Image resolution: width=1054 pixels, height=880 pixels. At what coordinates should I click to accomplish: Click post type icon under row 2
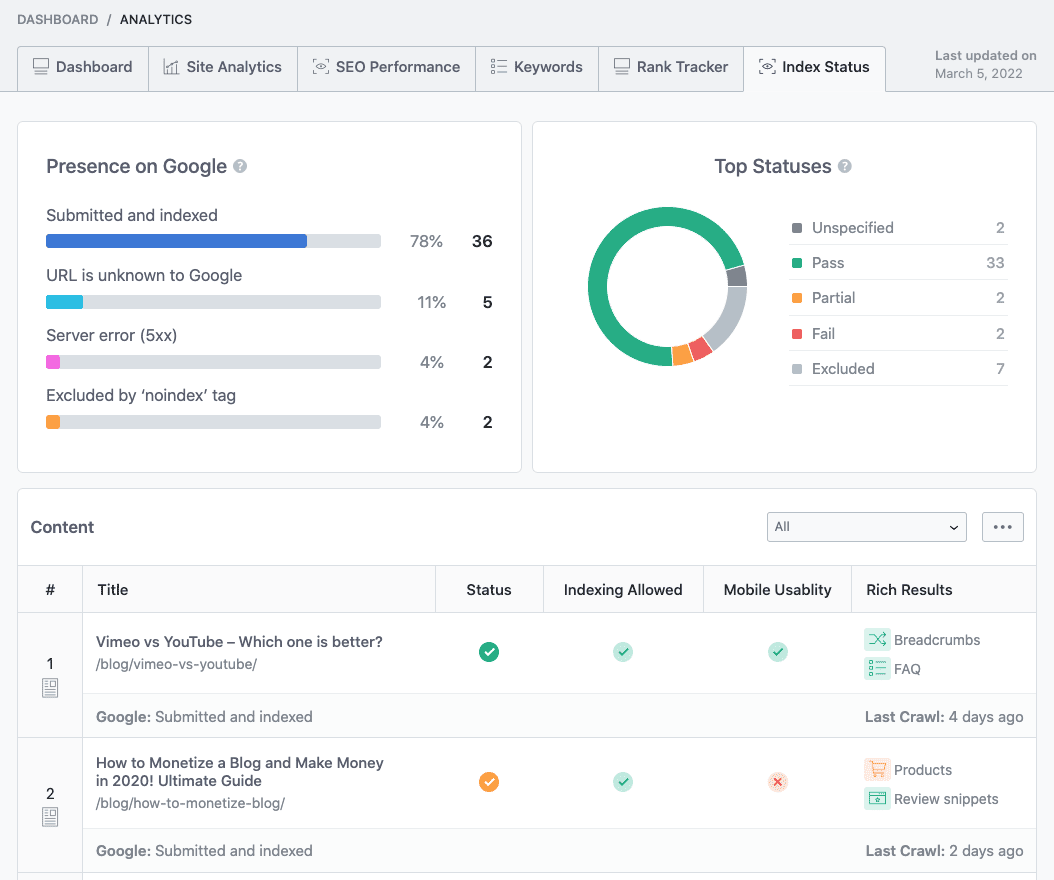coord(50,817)
